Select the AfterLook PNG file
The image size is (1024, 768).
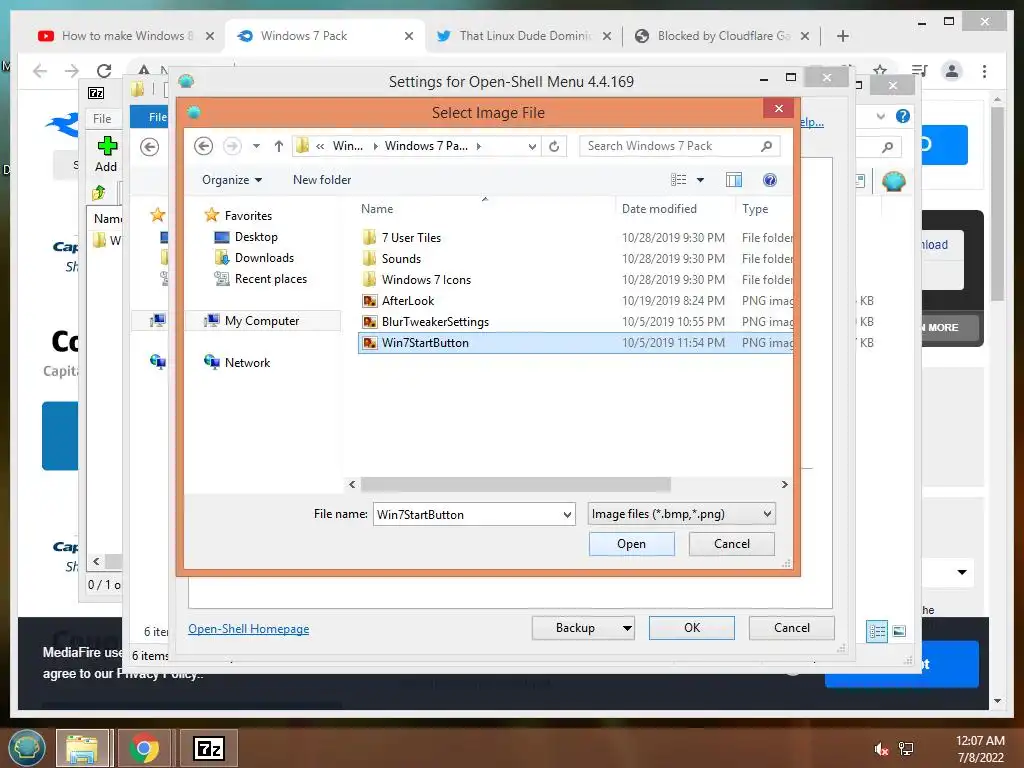[x=408, y=300]
